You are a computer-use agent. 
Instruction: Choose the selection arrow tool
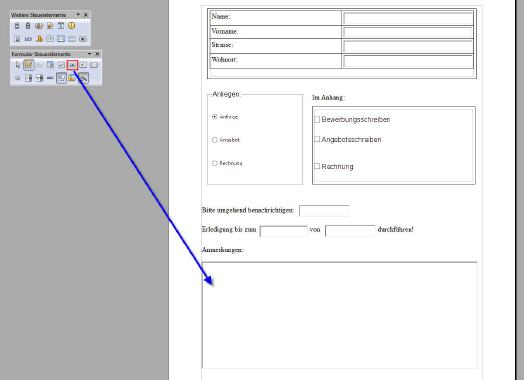pos(17,65)
